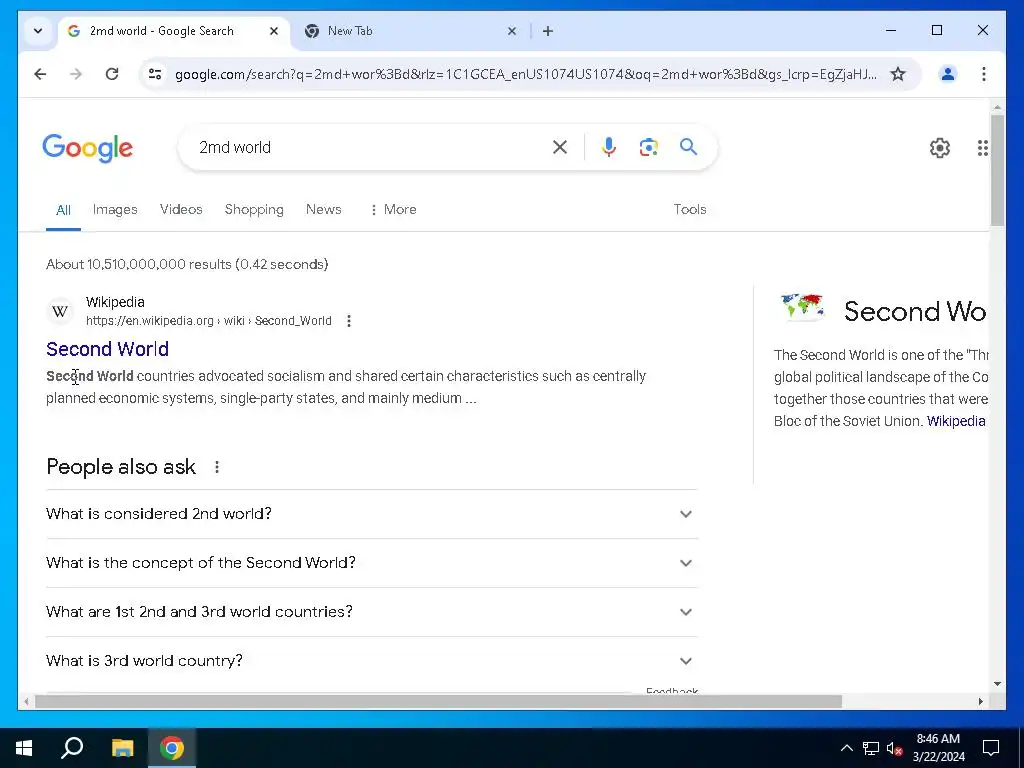Close the 2md world Google Search tab
This screenshot has width=1024, height=768.
[x=274, y=31]
